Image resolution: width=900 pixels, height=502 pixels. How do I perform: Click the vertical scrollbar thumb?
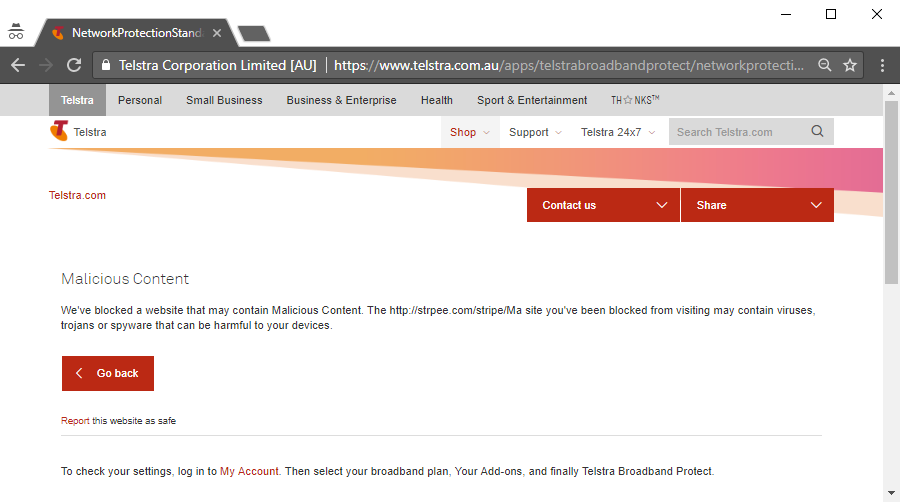(891, 192)
